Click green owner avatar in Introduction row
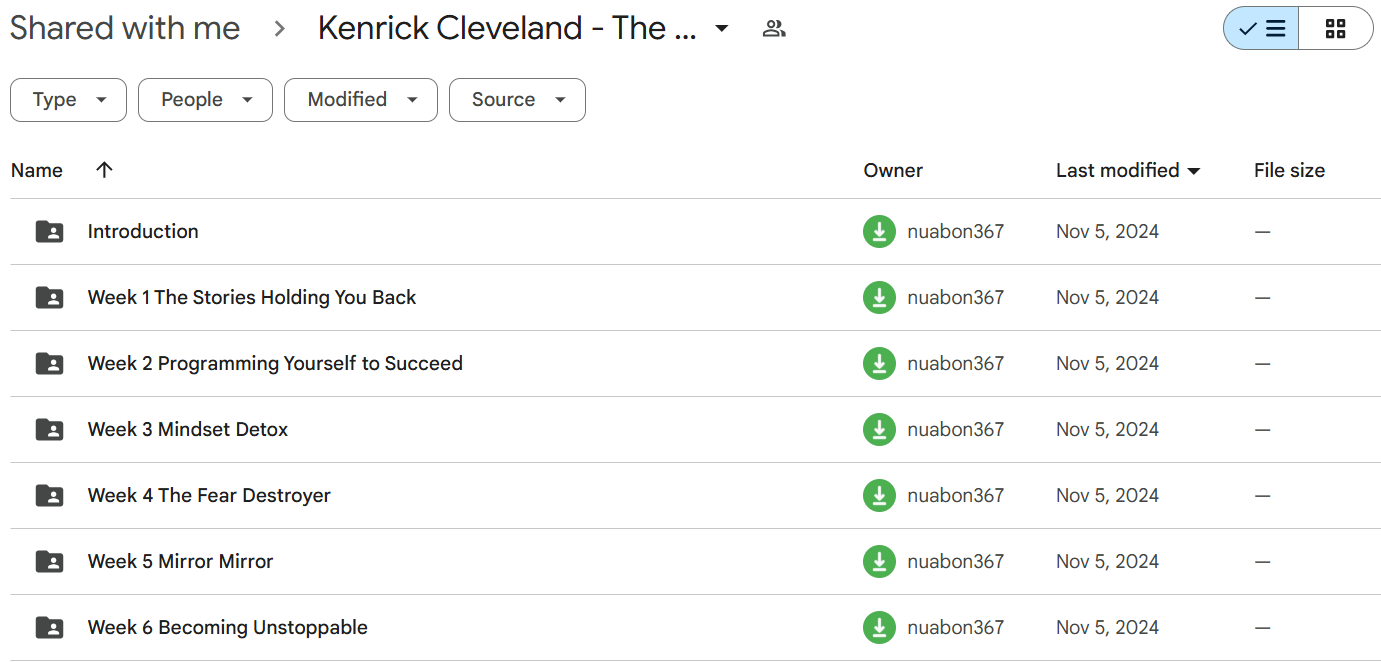1381x662 pixels. (879, 232)
